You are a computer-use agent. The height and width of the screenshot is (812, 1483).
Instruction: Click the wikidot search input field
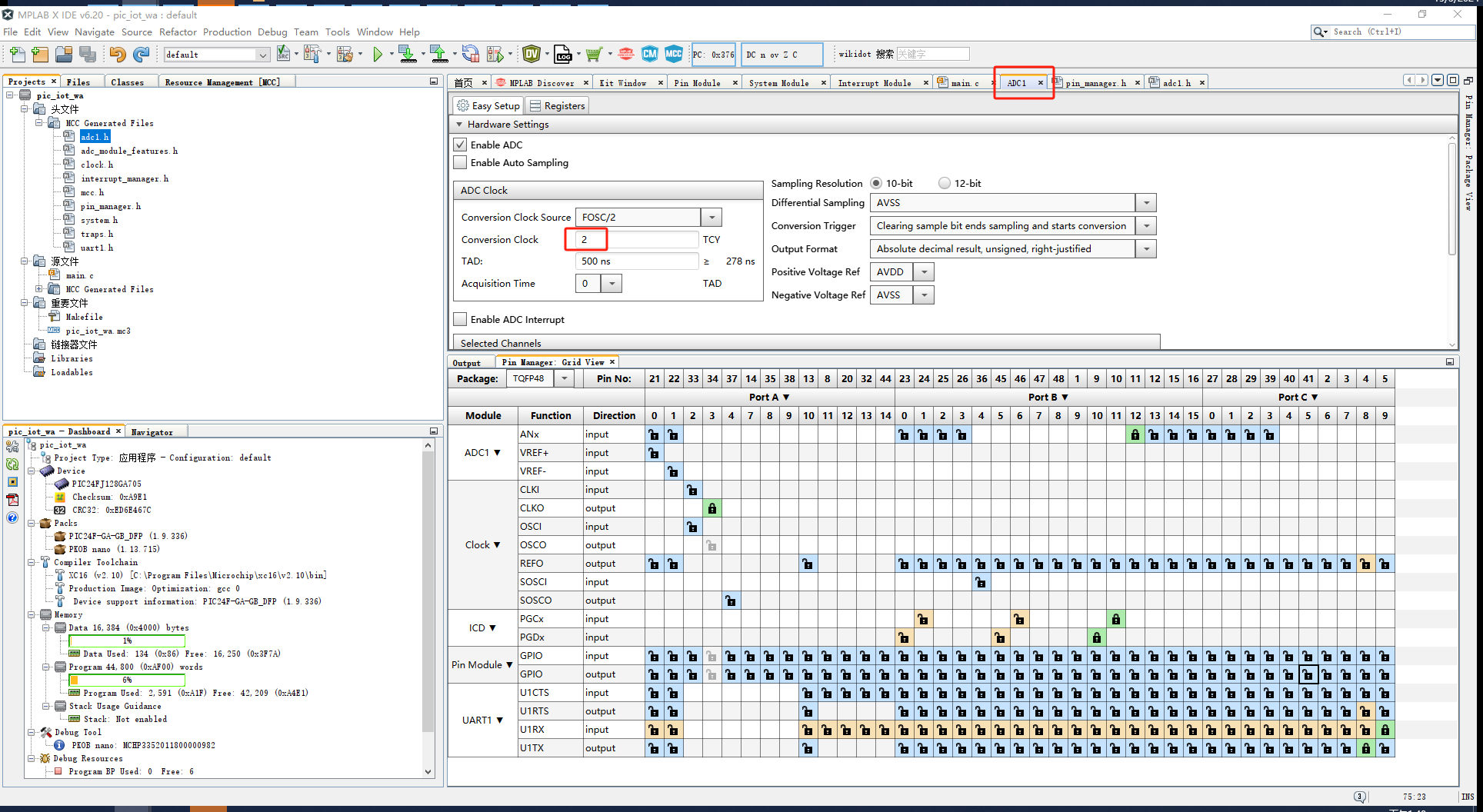point(932,54)
